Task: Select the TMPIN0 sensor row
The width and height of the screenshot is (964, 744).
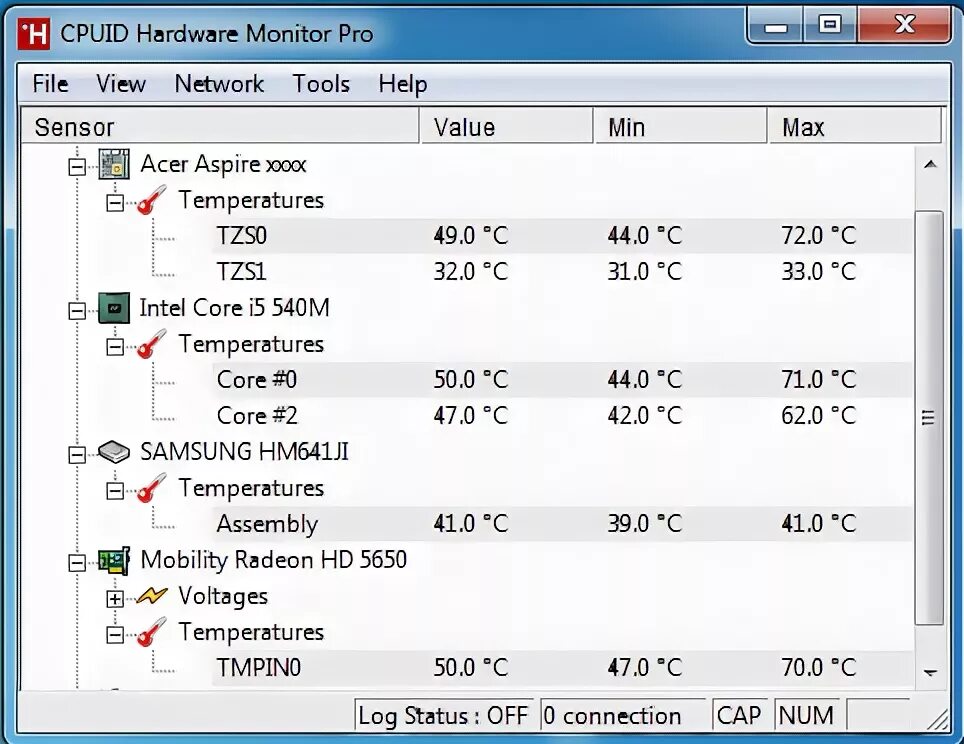Action: coord(562,668)
